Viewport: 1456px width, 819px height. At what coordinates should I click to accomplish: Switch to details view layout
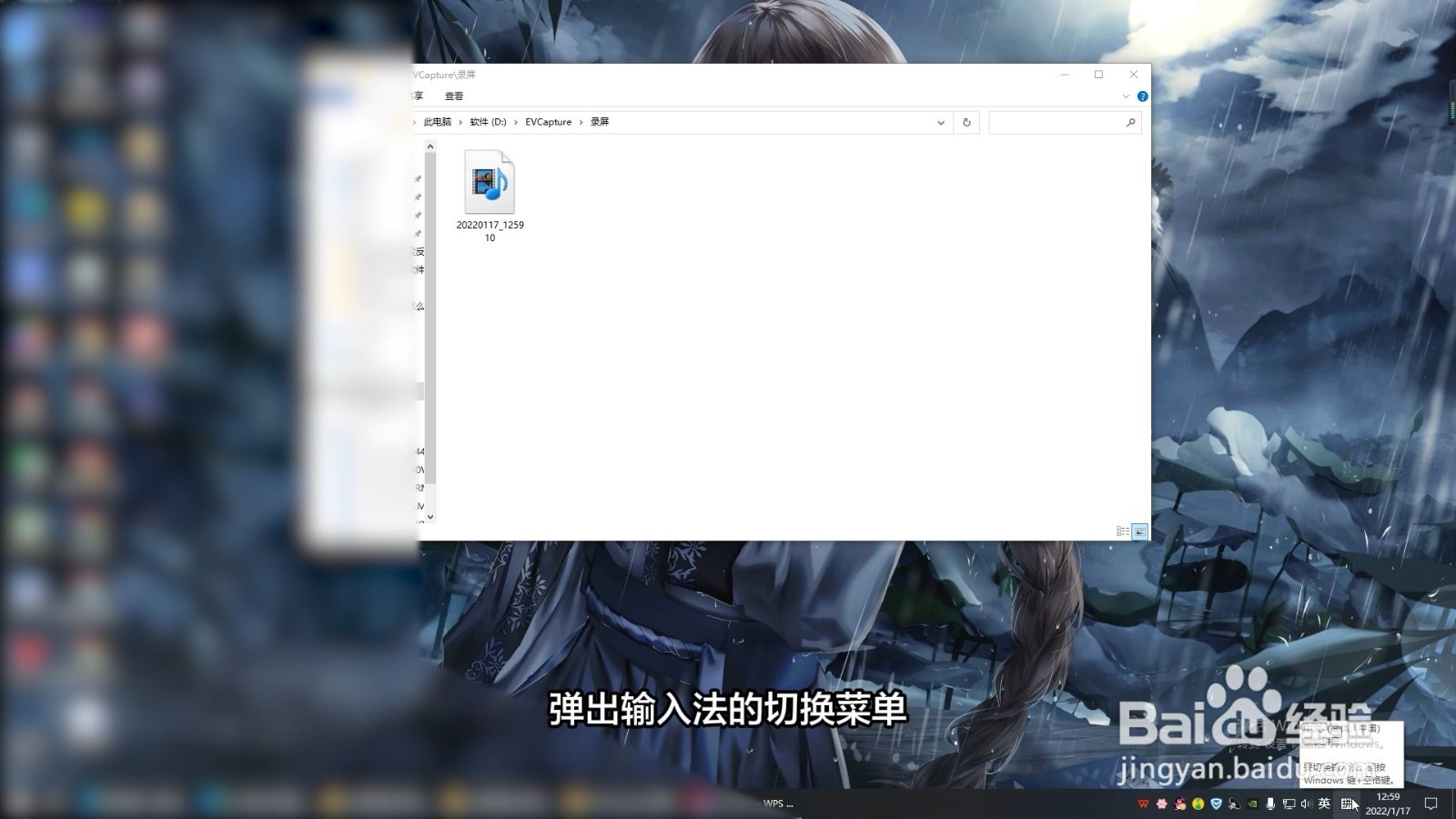[x=1123, y=531]
